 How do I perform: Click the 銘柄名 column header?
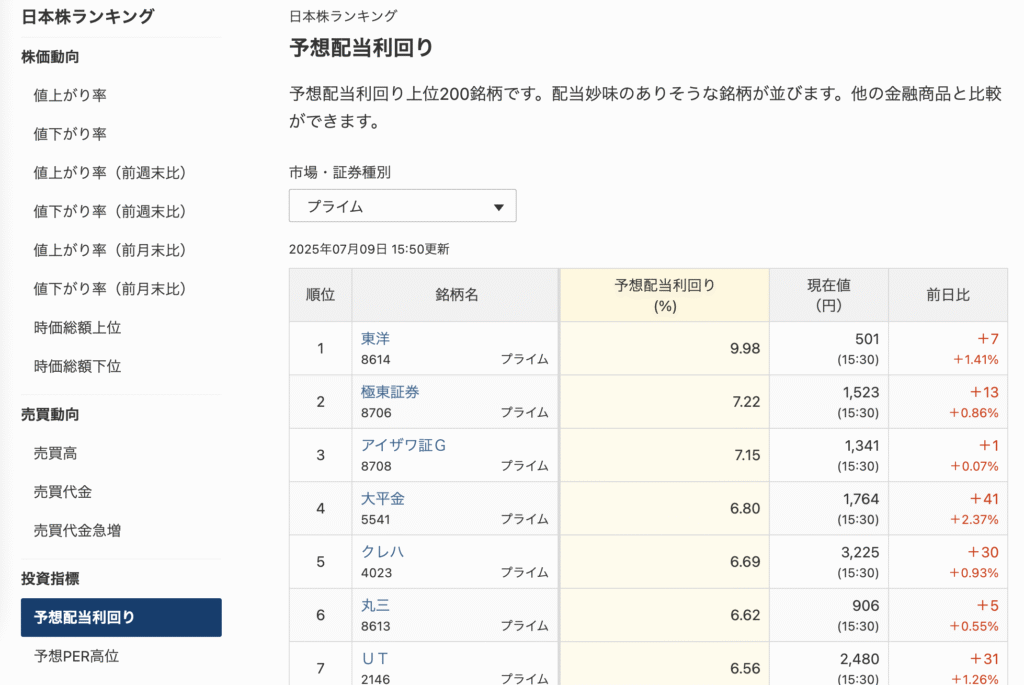456,295
